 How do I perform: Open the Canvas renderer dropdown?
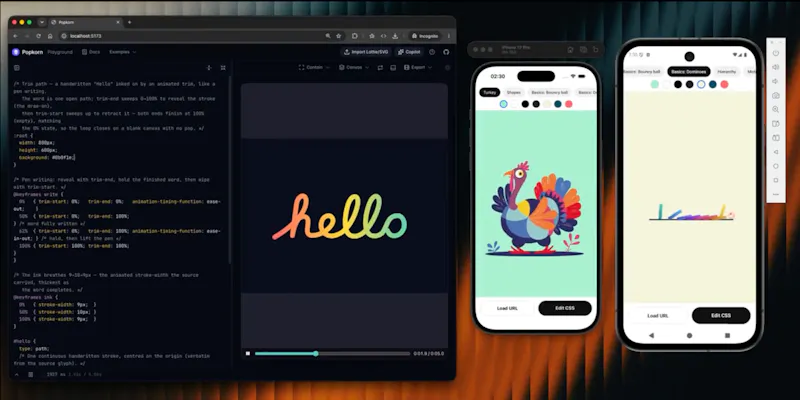(x=354, y=67)
